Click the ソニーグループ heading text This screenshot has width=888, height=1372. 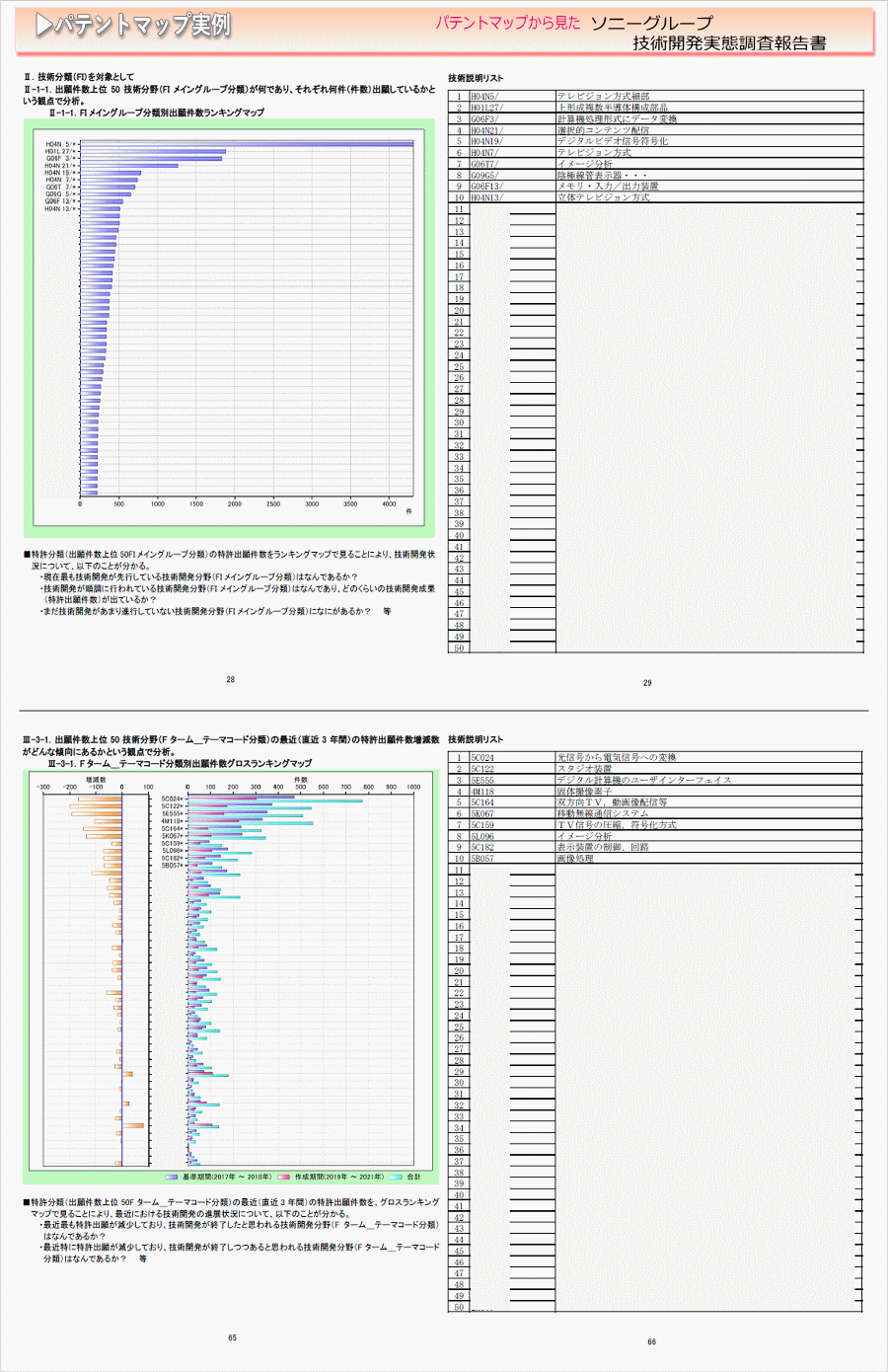[651, 23]
